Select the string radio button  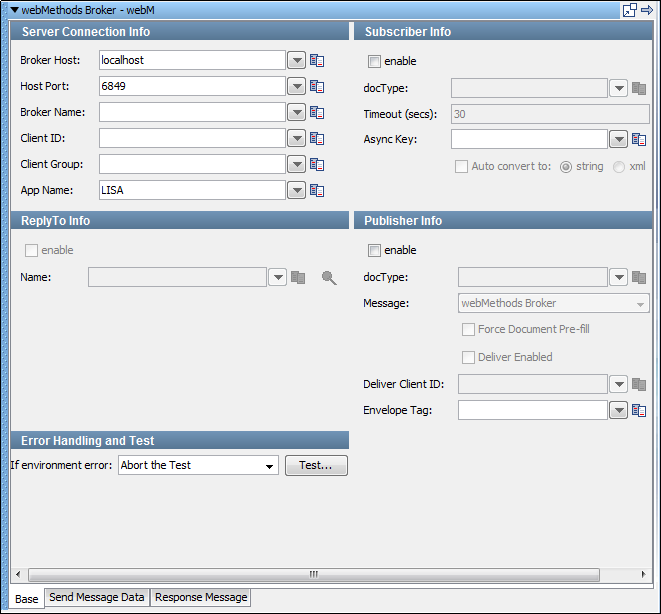(x=566, y=166)
